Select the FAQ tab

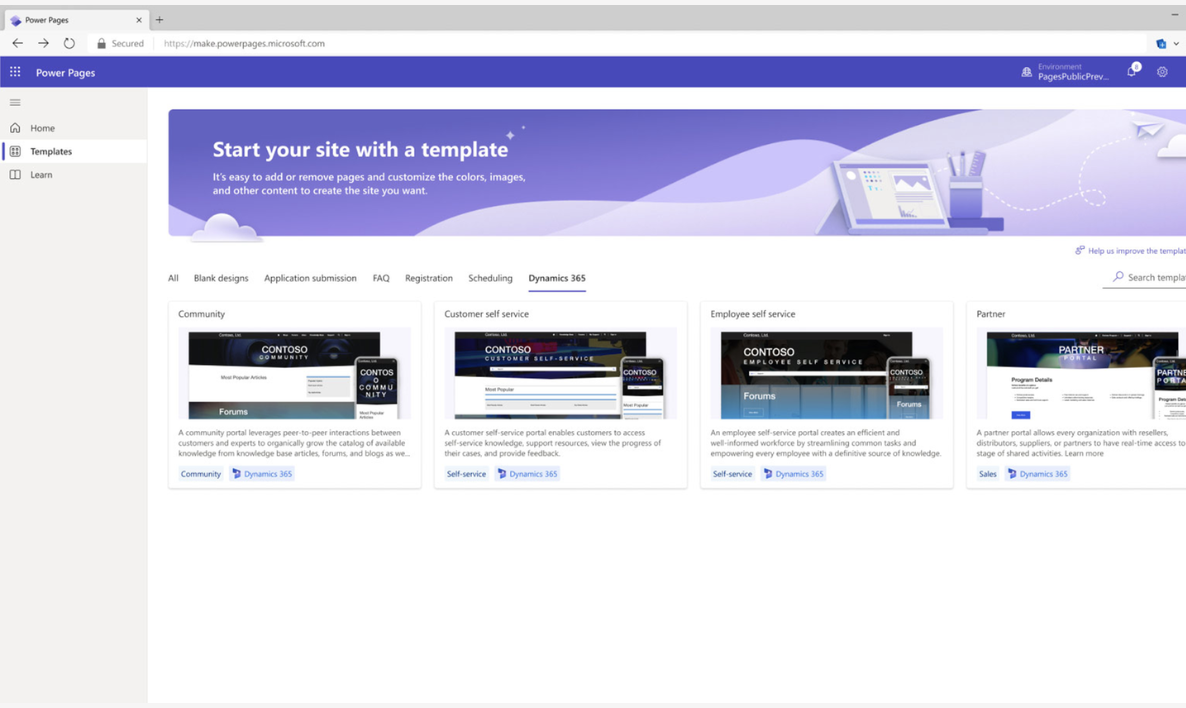point(381,278)
